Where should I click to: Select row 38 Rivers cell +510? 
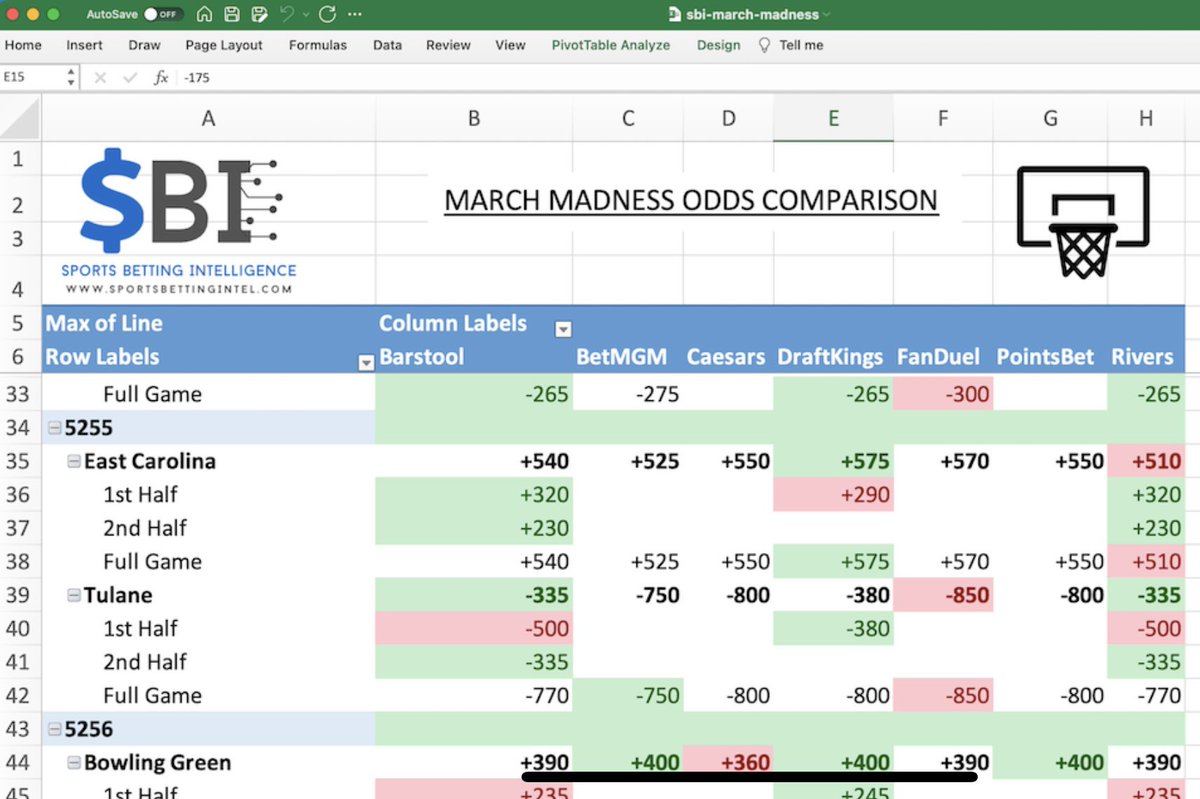tap(1146, 561)
